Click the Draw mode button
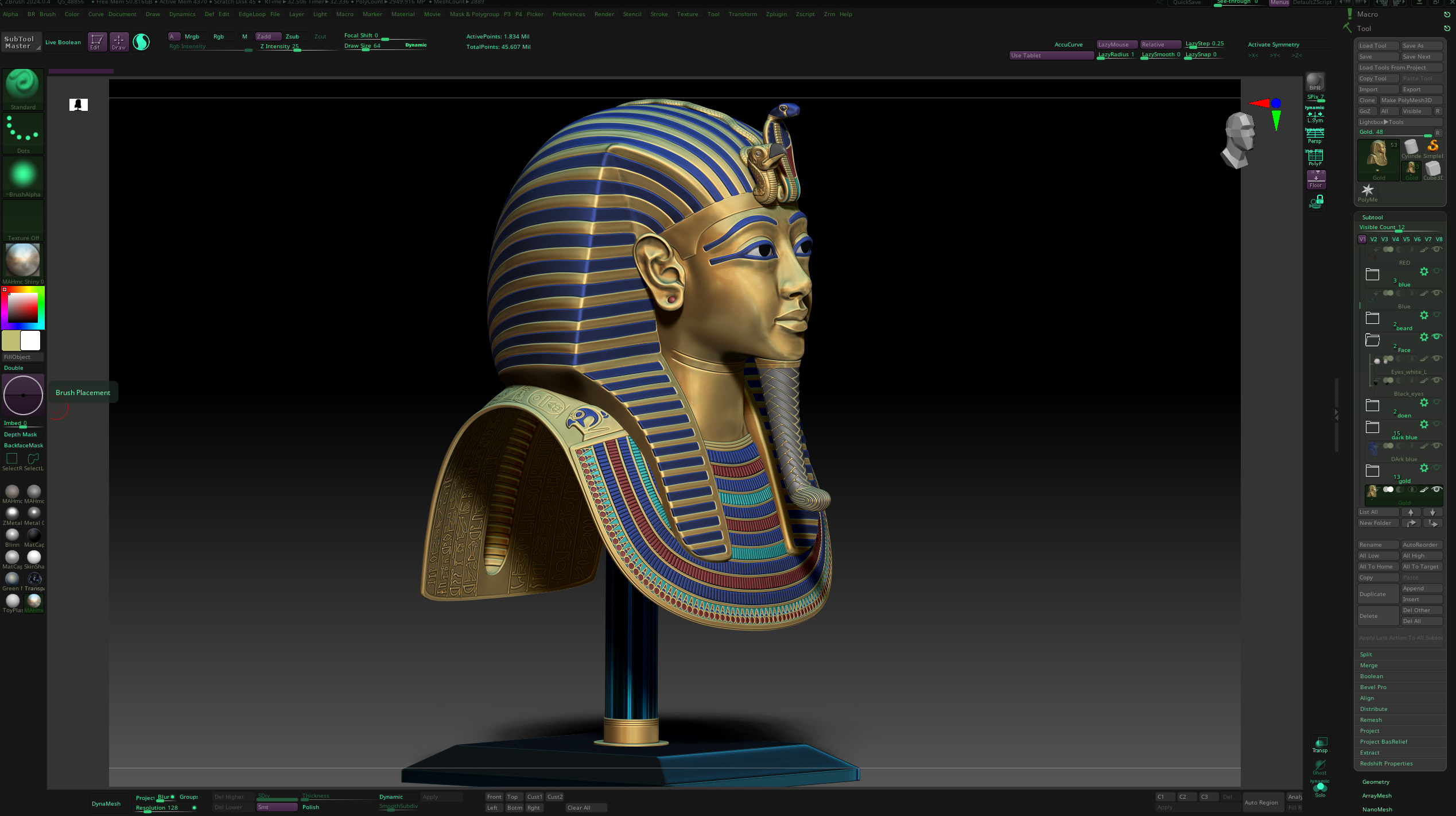Image resolution: width=1456 pixels, height=816 pixels. tap(119, 41)
